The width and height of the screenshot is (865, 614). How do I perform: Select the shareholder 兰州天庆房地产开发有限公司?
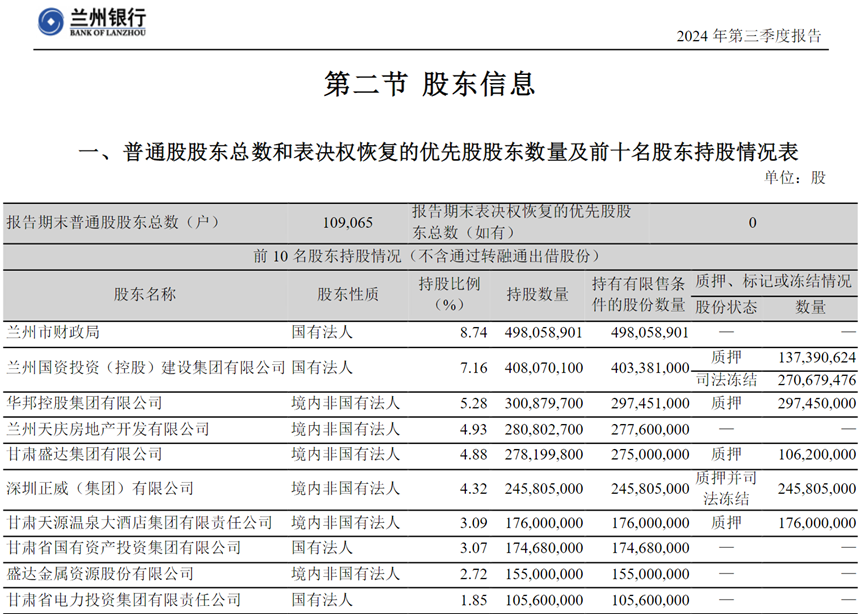point(108,429)
